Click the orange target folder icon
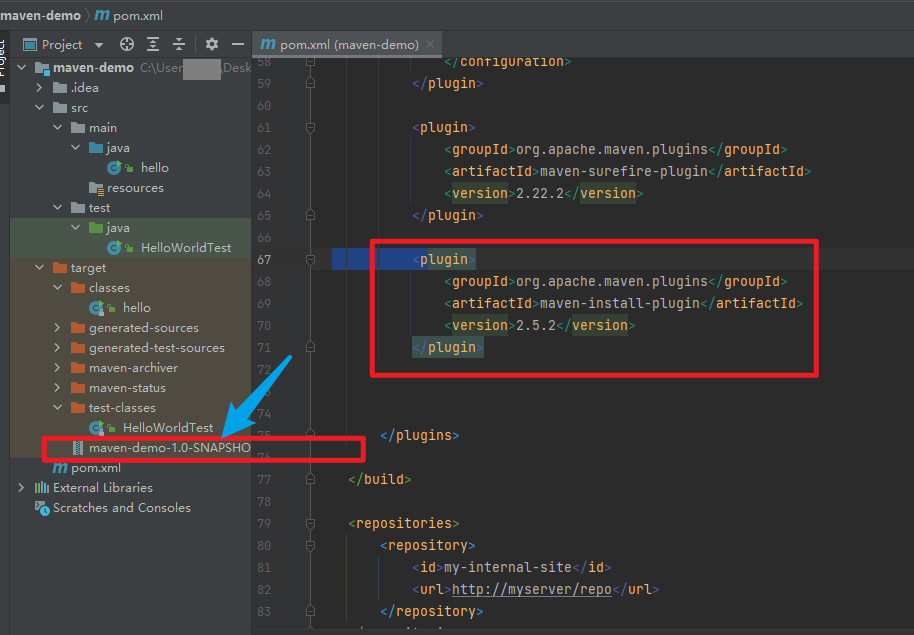This screenshot has width=914, height=635. coord(60,268)
